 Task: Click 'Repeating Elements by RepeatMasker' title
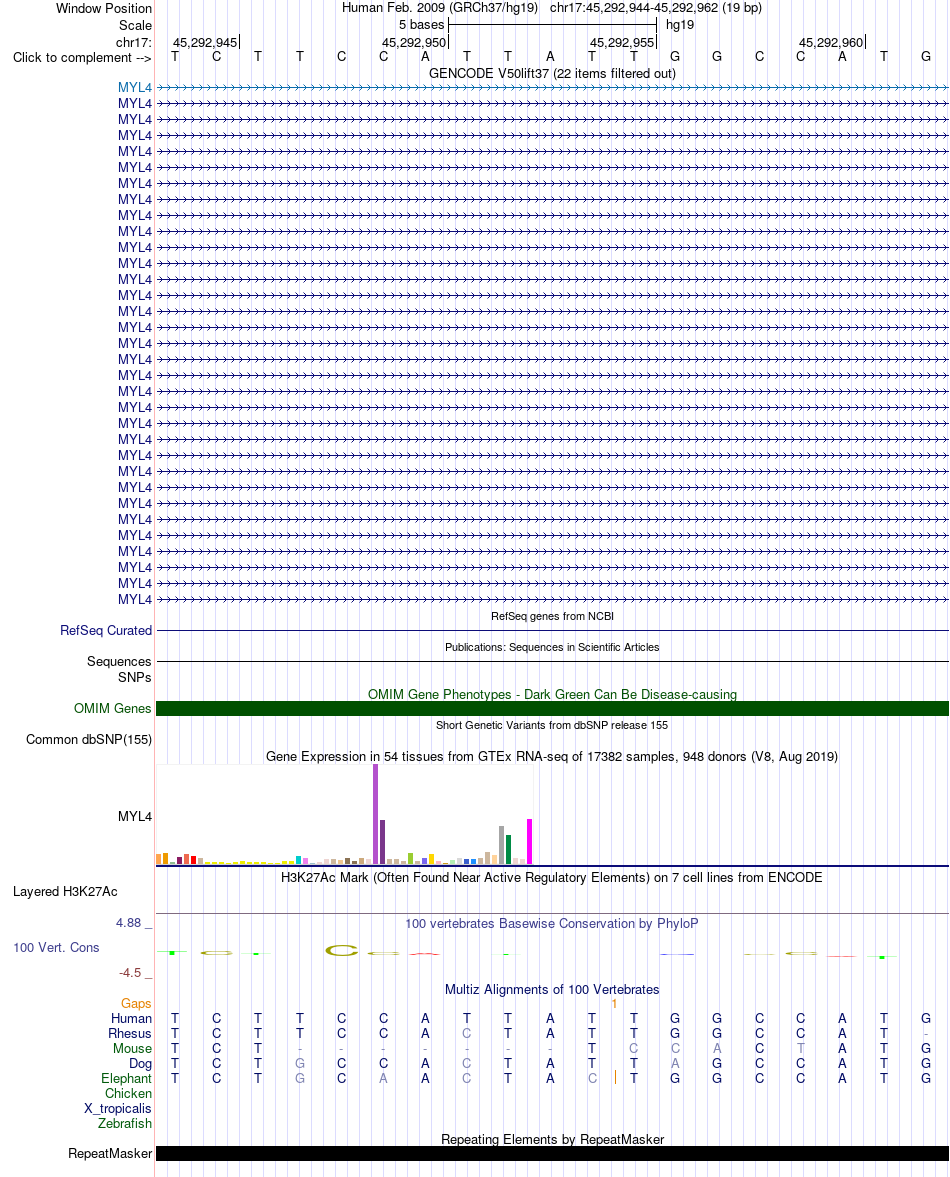552,1139
